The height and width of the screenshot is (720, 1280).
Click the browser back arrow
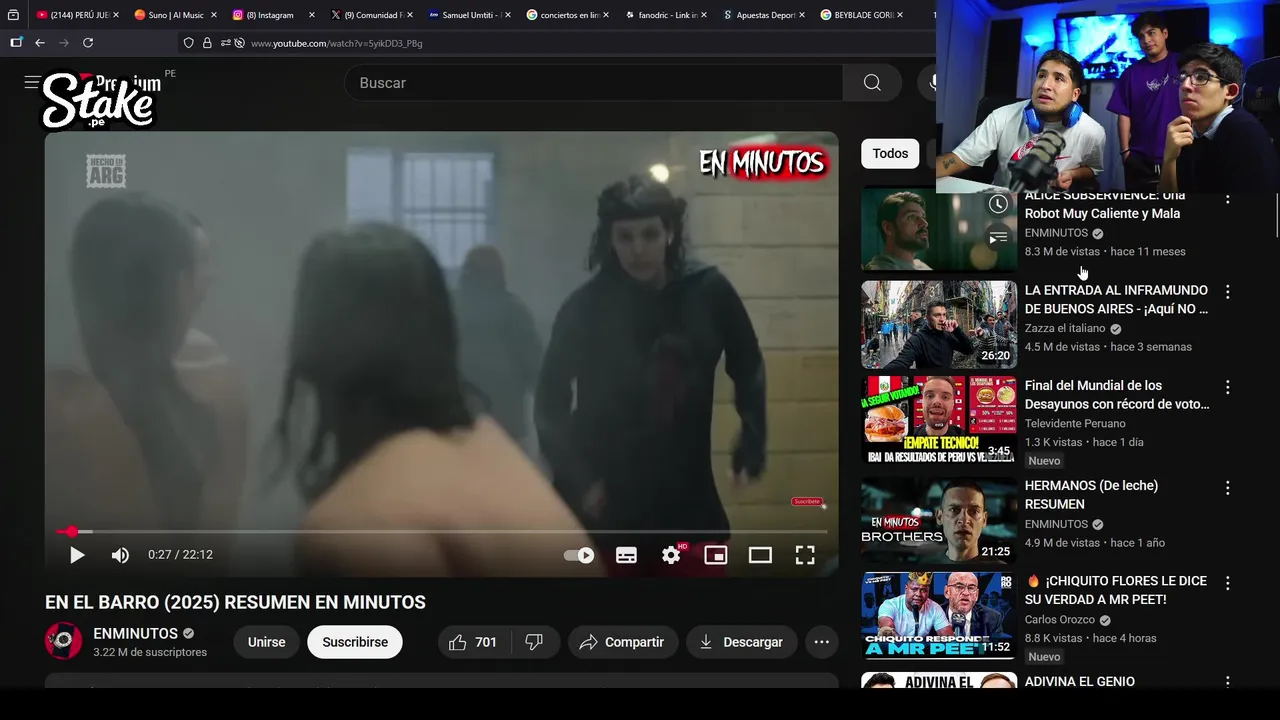40,43
